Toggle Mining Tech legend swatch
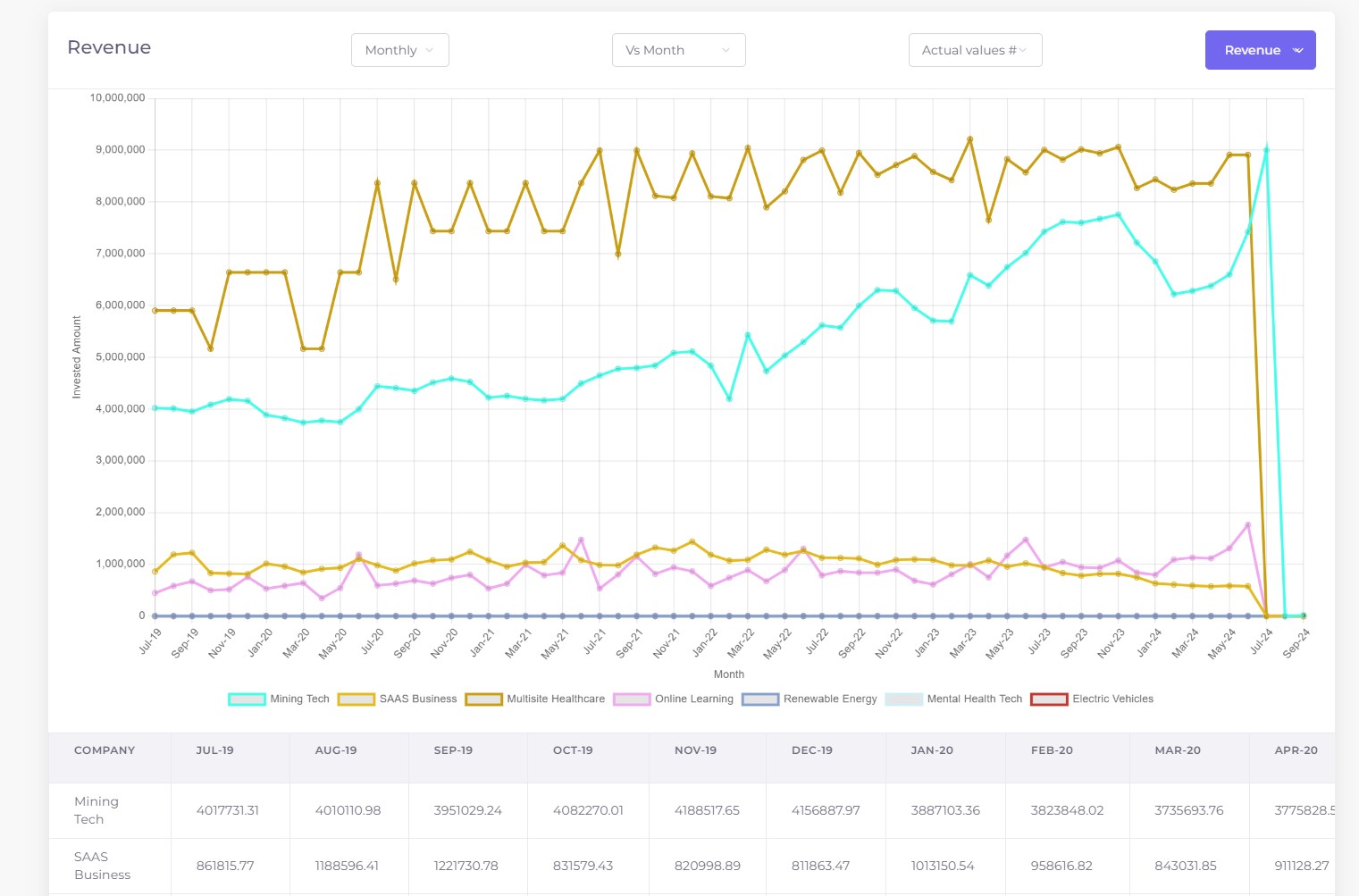The image size is (1359, 896). click(247, 699)
